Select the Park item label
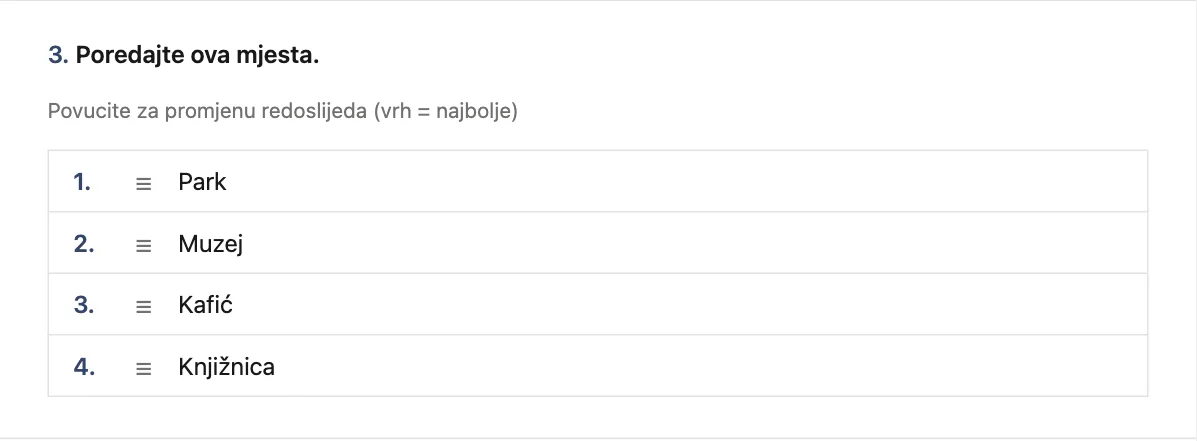The width and height of the screenshot is (1197, 441). 202,182
